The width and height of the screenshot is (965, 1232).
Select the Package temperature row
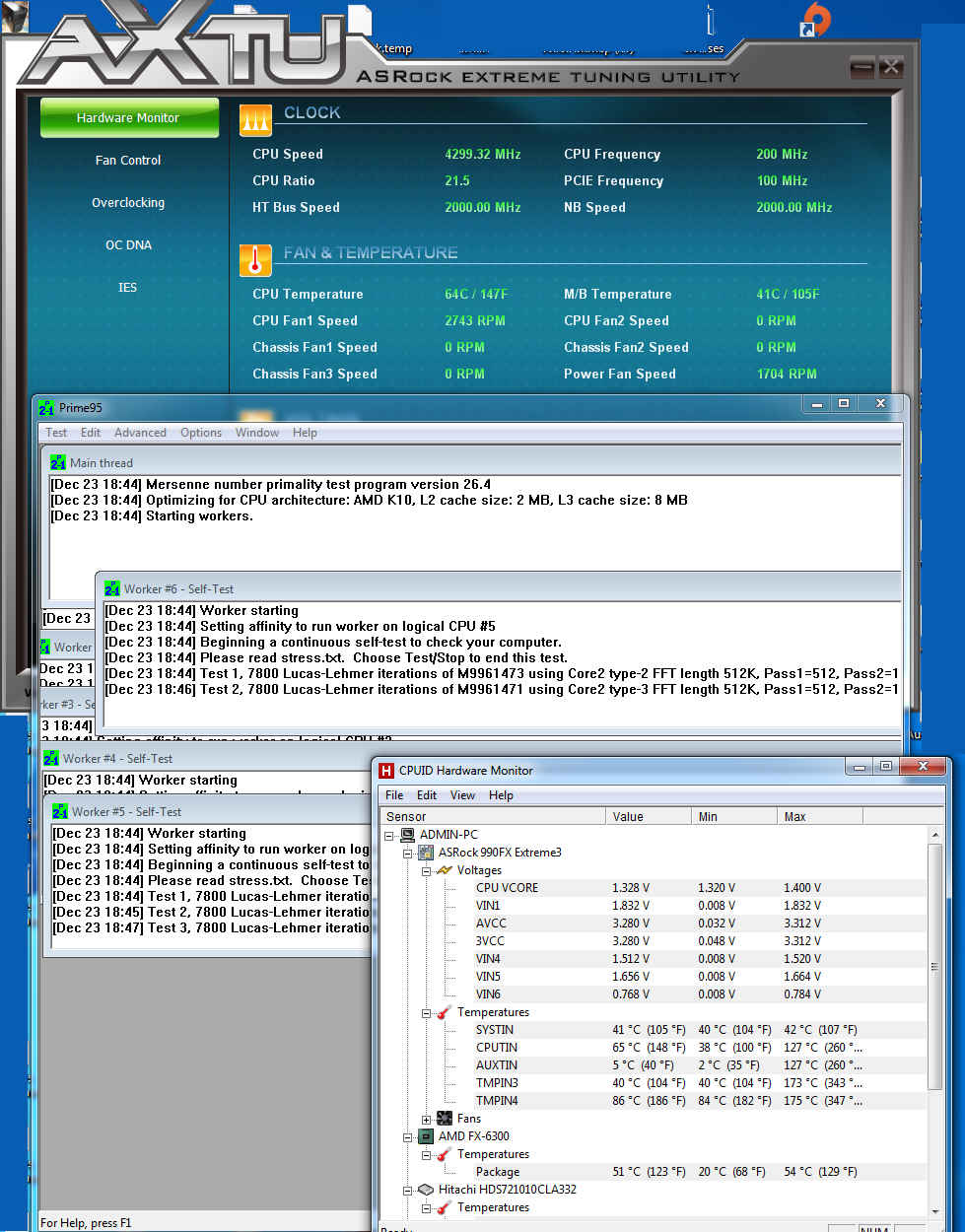point(654,1172)
